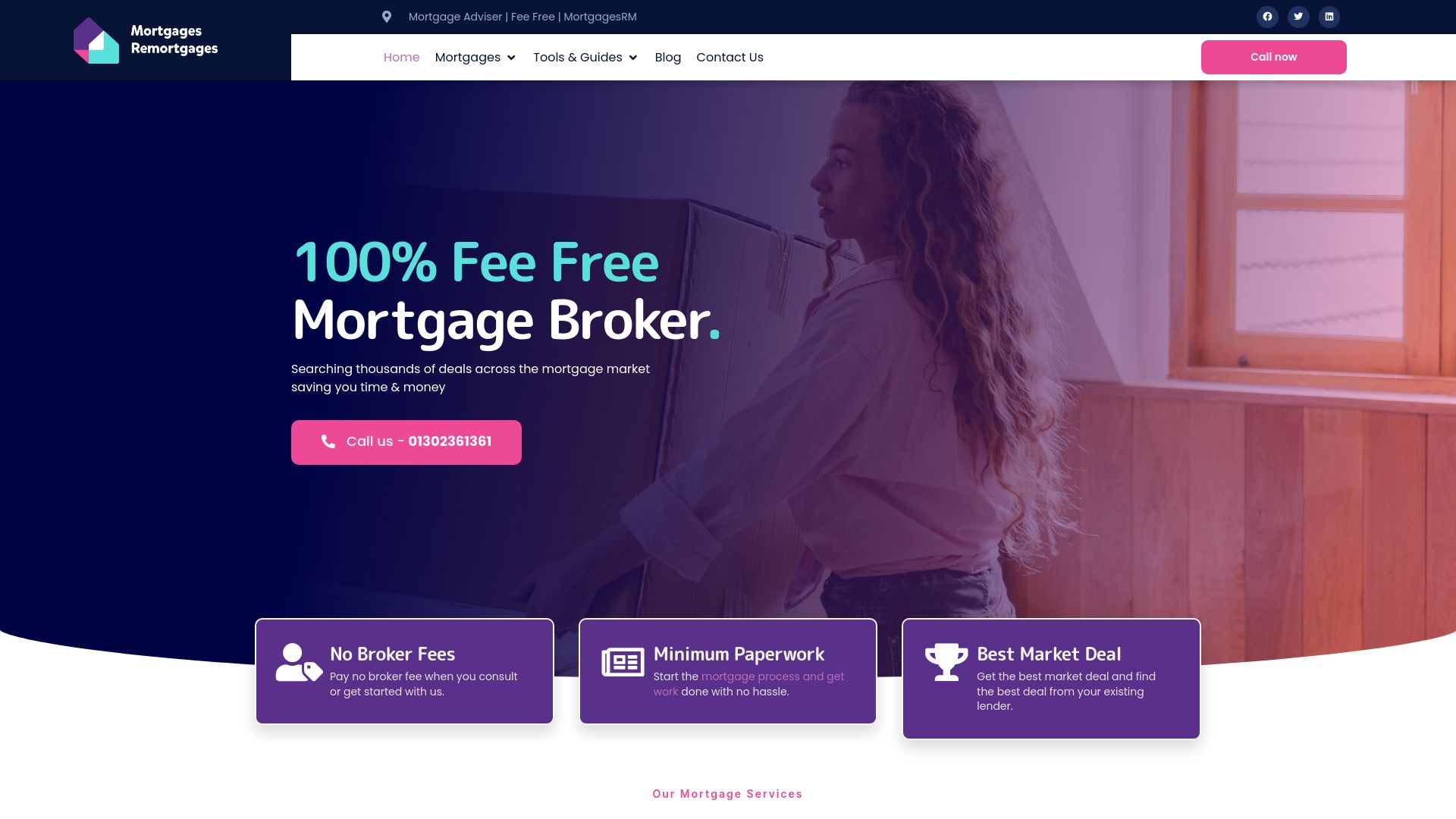The height and width of the screenshot is (819, 1456).
Task: Click the Call us 01302361361 button
Action: pos(406,442)
